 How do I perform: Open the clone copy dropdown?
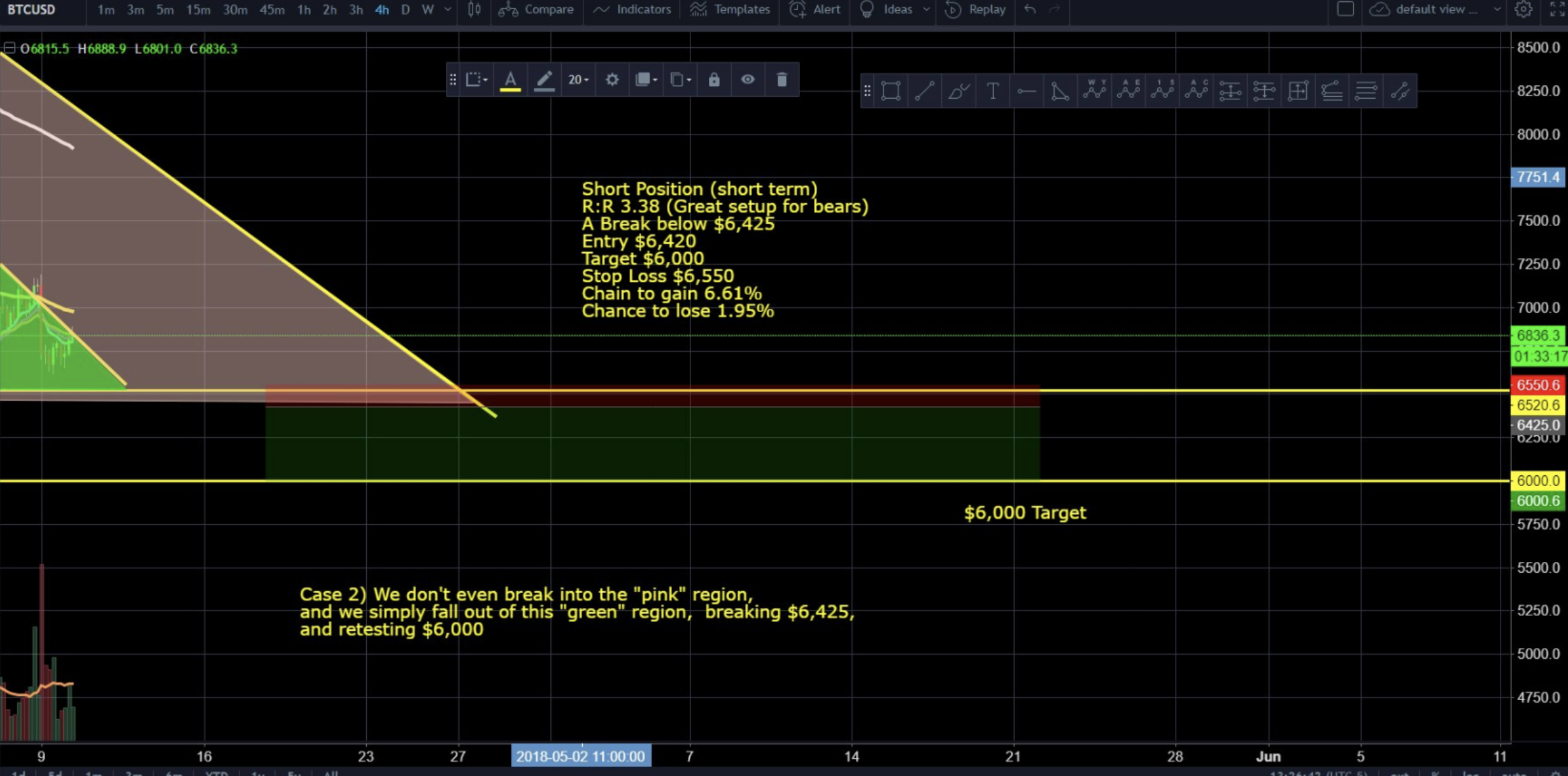click(x=680, y=80)
